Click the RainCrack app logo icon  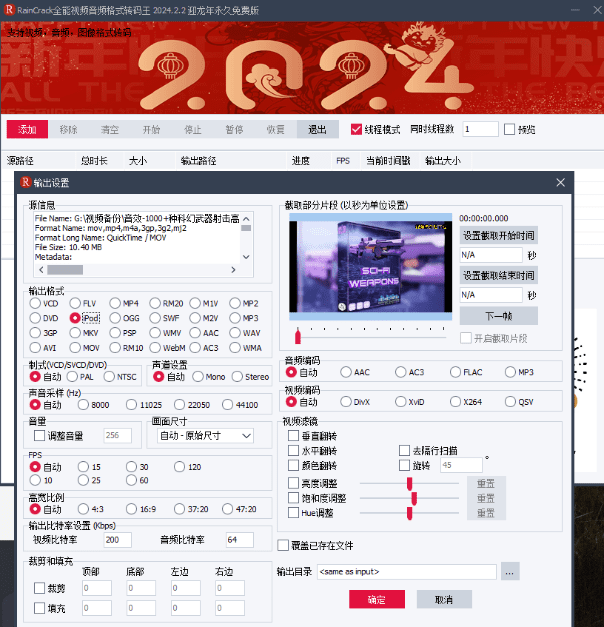[x=9, y=10]
